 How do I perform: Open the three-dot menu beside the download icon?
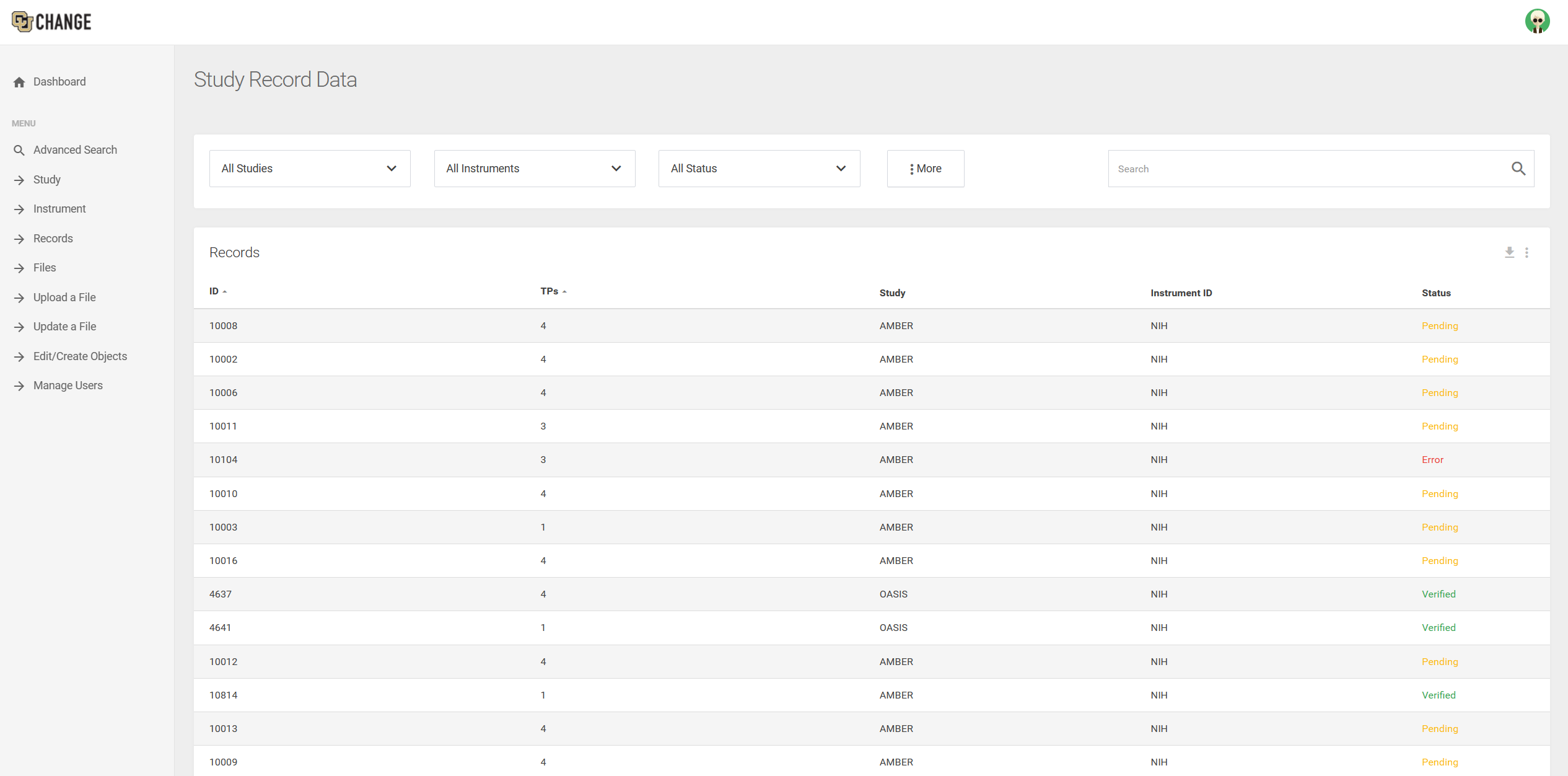click(1526, 253)
